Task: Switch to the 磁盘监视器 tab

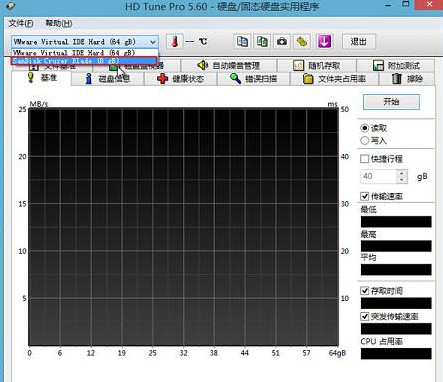Action: pos(137,66)
